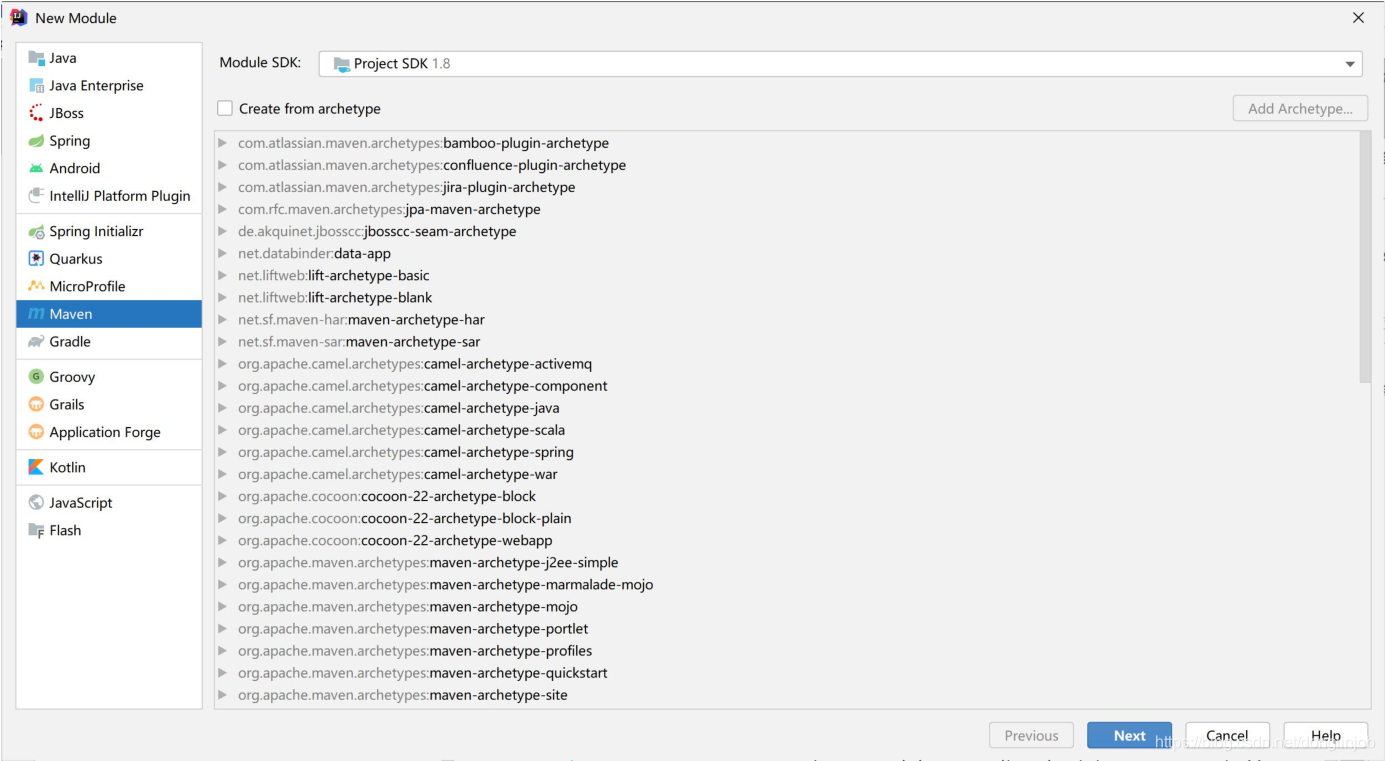
Task: Expand net.databinder data-app entry
Action: pos(222,253)
